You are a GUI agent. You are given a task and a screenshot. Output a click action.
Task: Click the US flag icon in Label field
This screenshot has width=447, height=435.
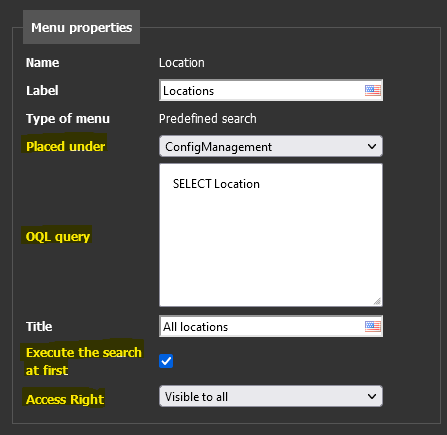[373, 90]
